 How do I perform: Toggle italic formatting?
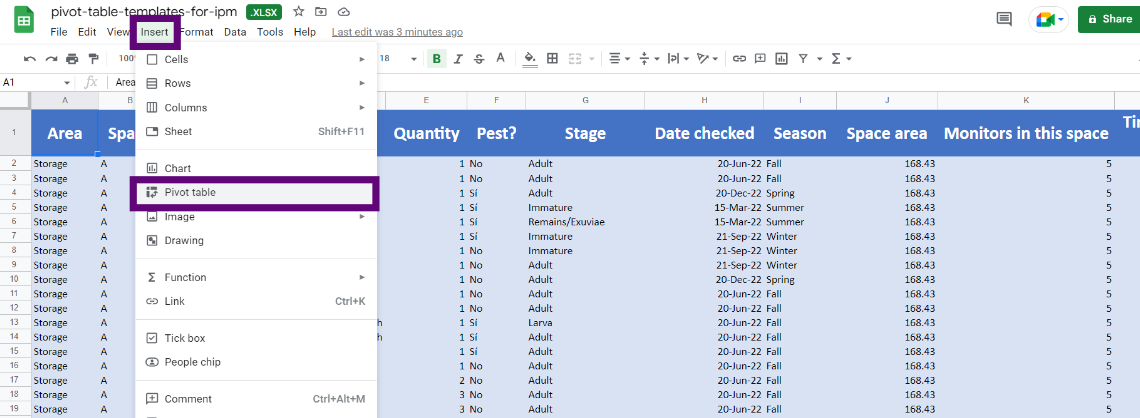(x=458, y=59)
